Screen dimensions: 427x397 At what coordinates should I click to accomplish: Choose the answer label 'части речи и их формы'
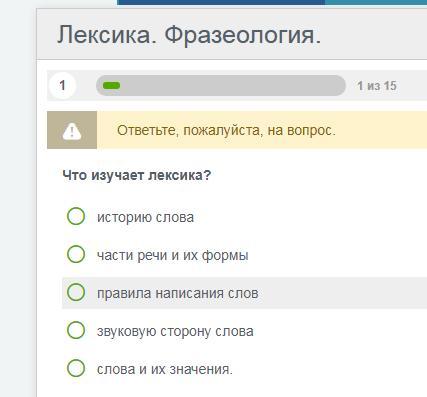pos(173,255)
